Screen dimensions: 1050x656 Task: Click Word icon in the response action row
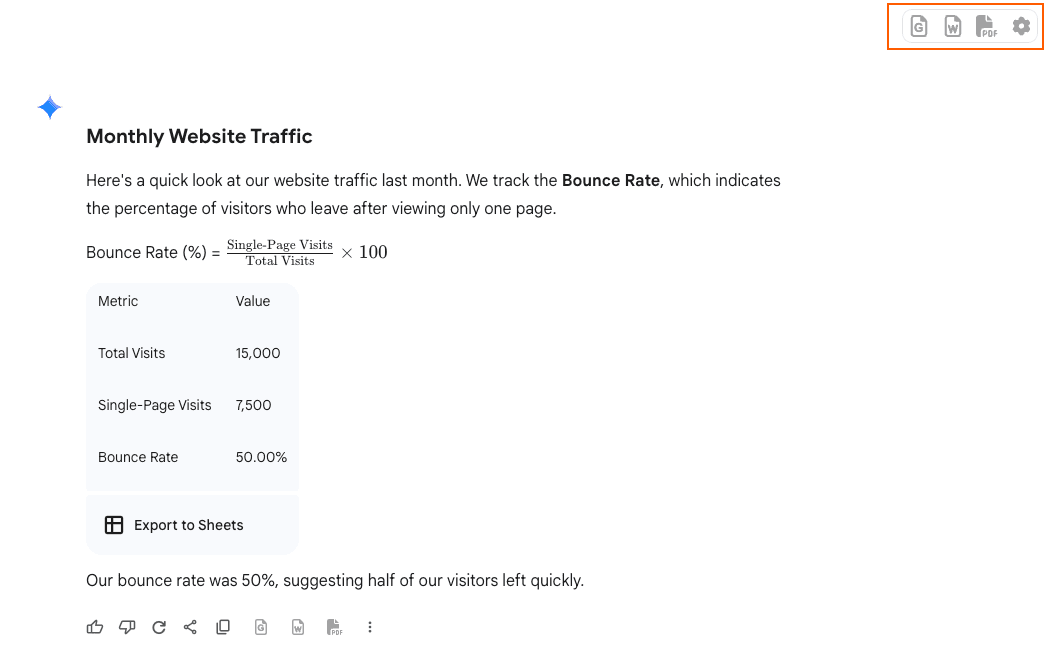point(298,627)
